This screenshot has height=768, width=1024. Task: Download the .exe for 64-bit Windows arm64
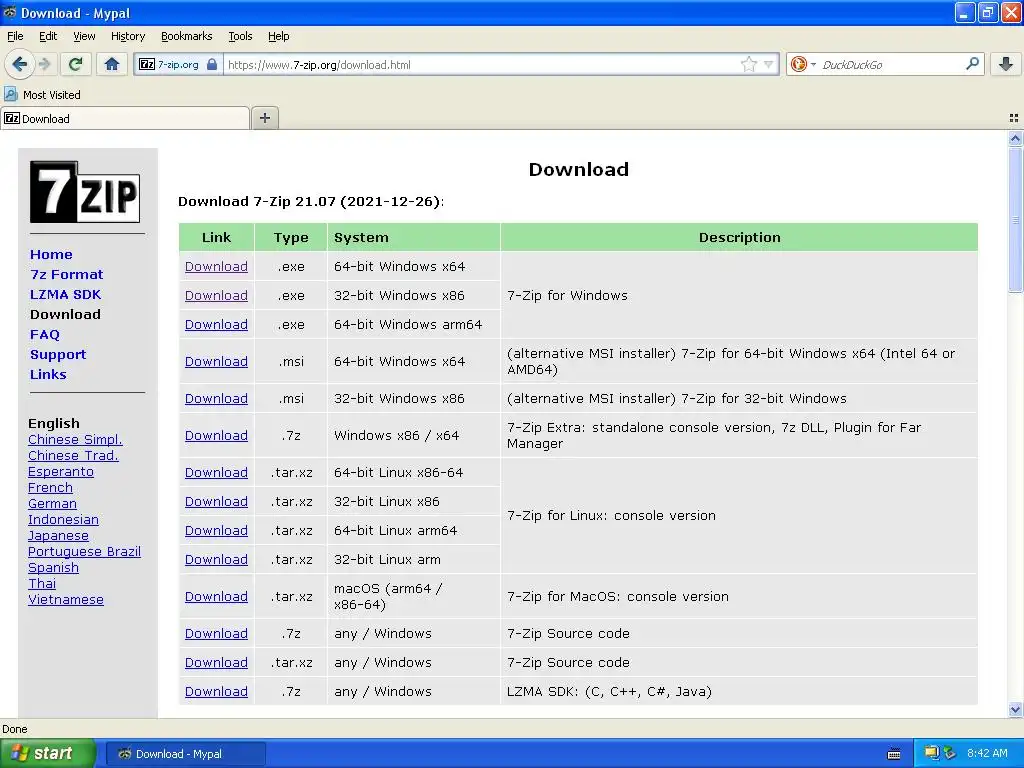216,325
